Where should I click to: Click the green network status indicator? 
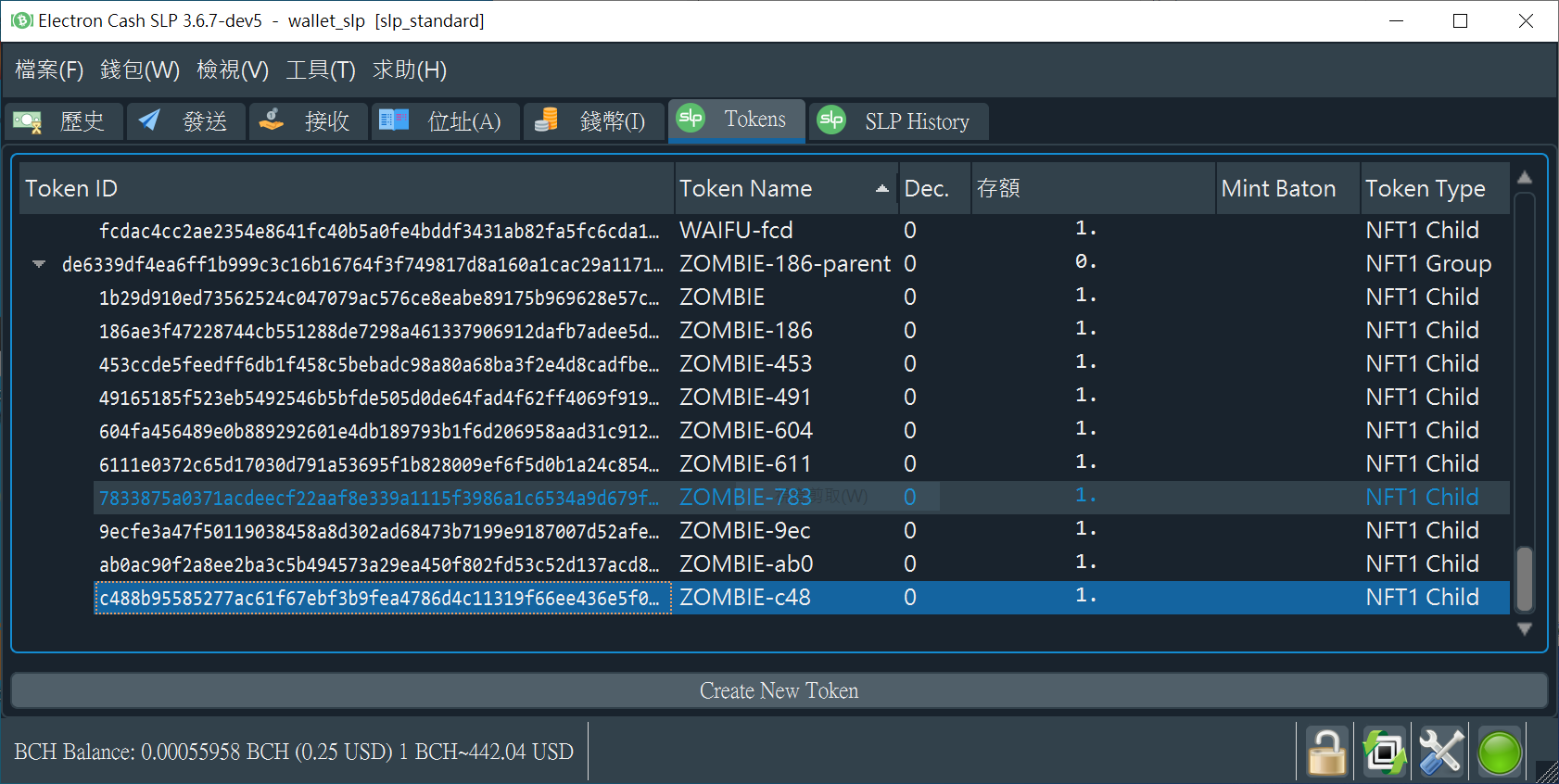pyautogui.click(x=1499, y=752)
